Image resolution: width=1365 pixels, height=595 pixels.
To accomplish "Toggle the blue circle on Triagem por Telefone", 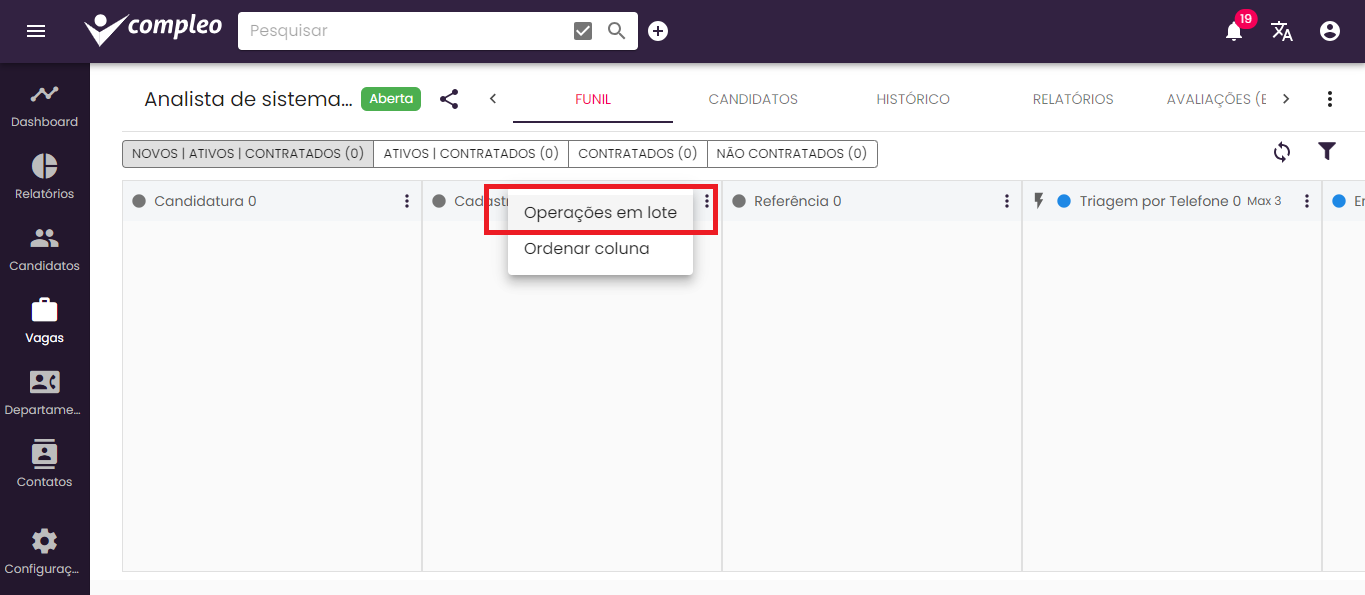I will [1062, 200].
